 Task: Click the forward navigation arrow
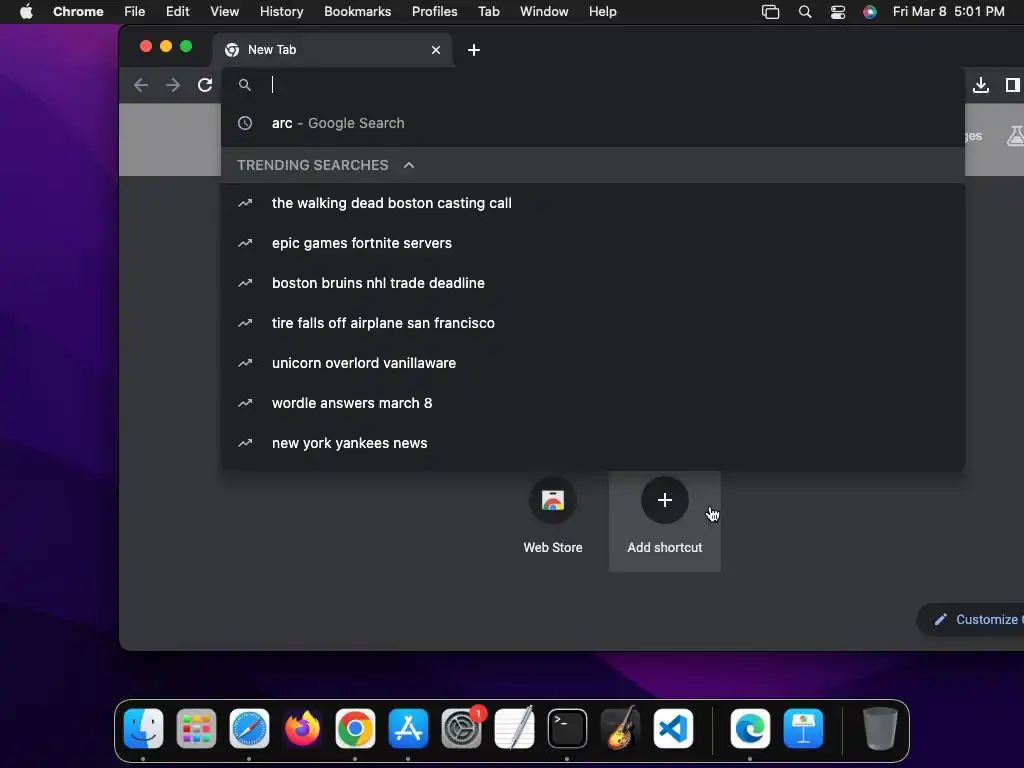click(x=172, y=85)
